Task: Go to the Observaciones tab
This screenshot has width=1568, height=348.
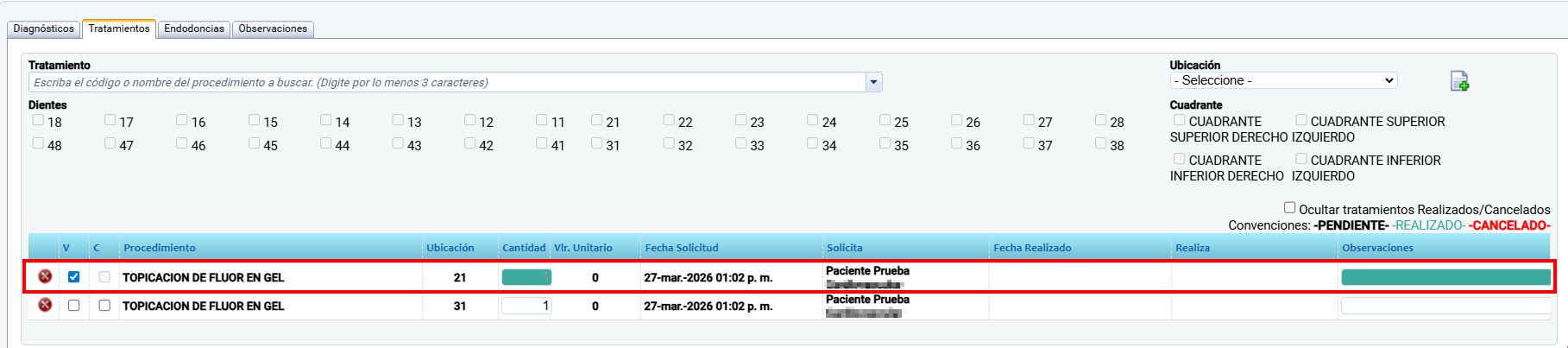Action: [x=273, y=28]
